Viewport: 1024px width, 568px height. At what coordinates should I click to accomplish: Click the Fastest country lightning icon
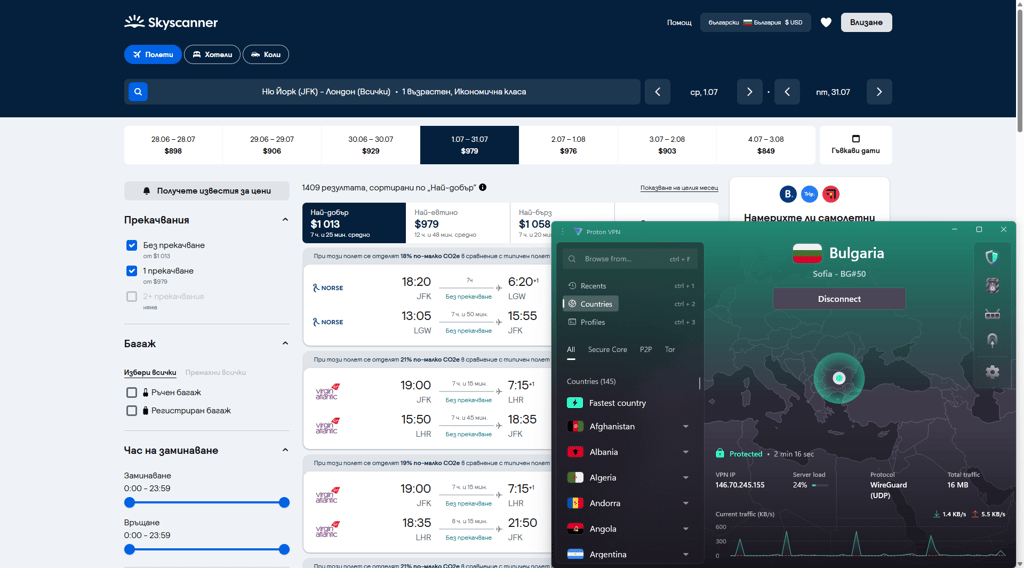[575, 403]
